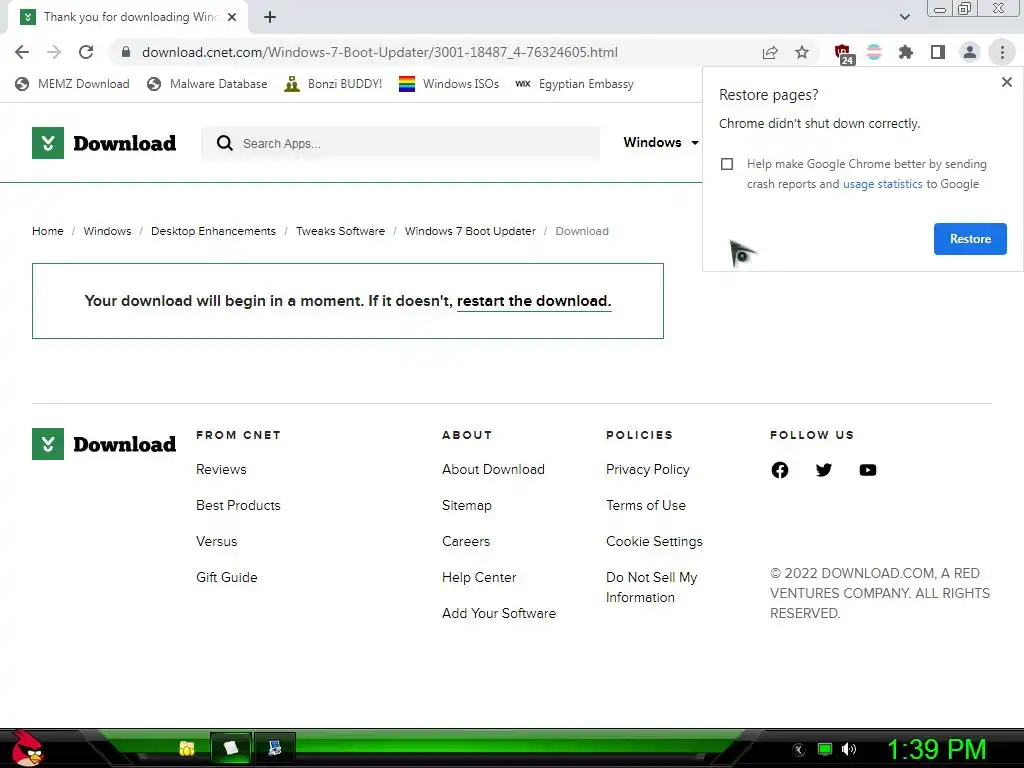The width and height of the screenshot is (1024, 768).
Task: Click the green network tray icon
Action: click(825, 749)
